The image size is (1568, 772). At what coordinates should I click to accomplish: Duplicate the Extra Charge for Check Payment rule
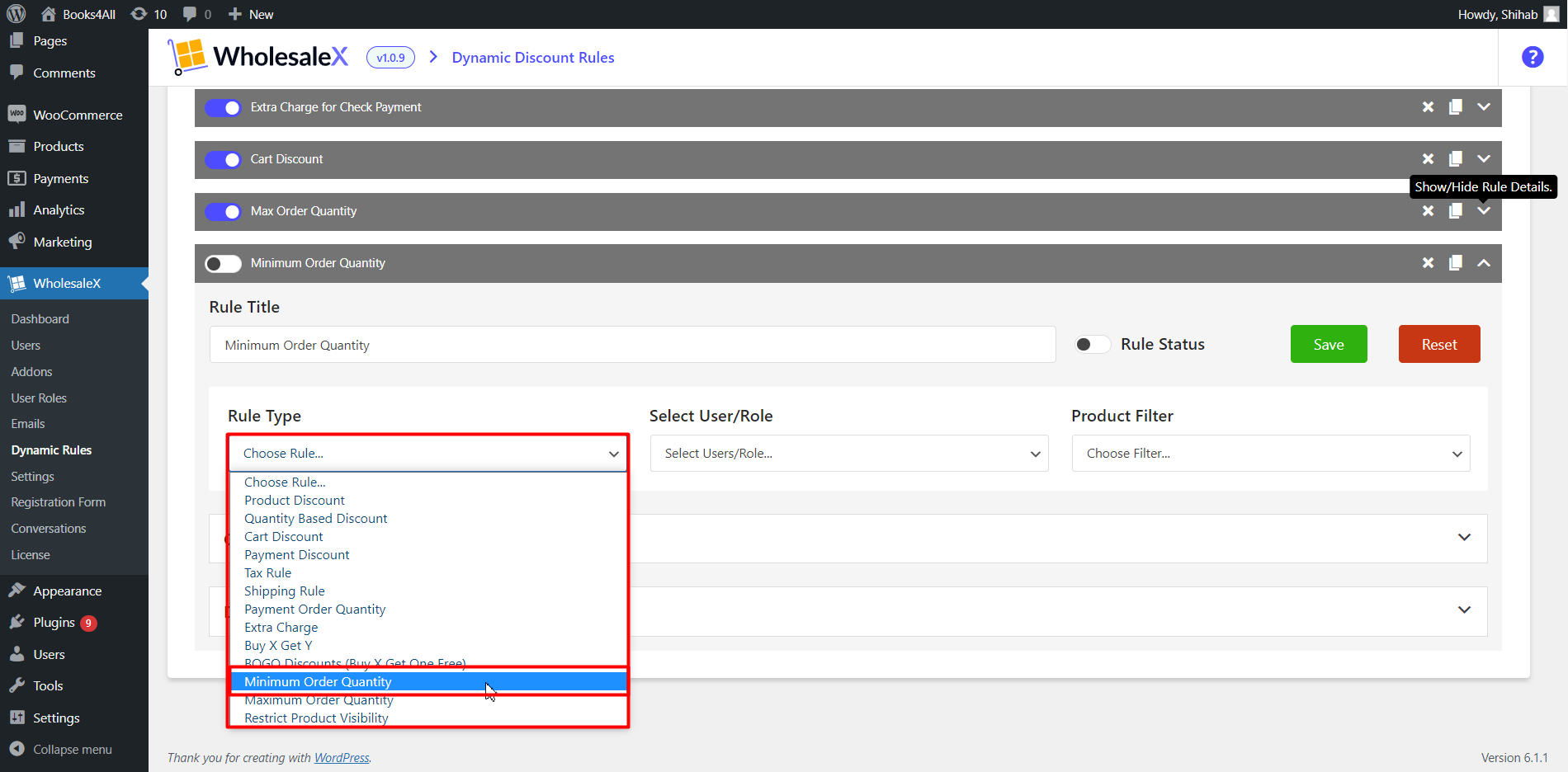tap(1456, 107)
